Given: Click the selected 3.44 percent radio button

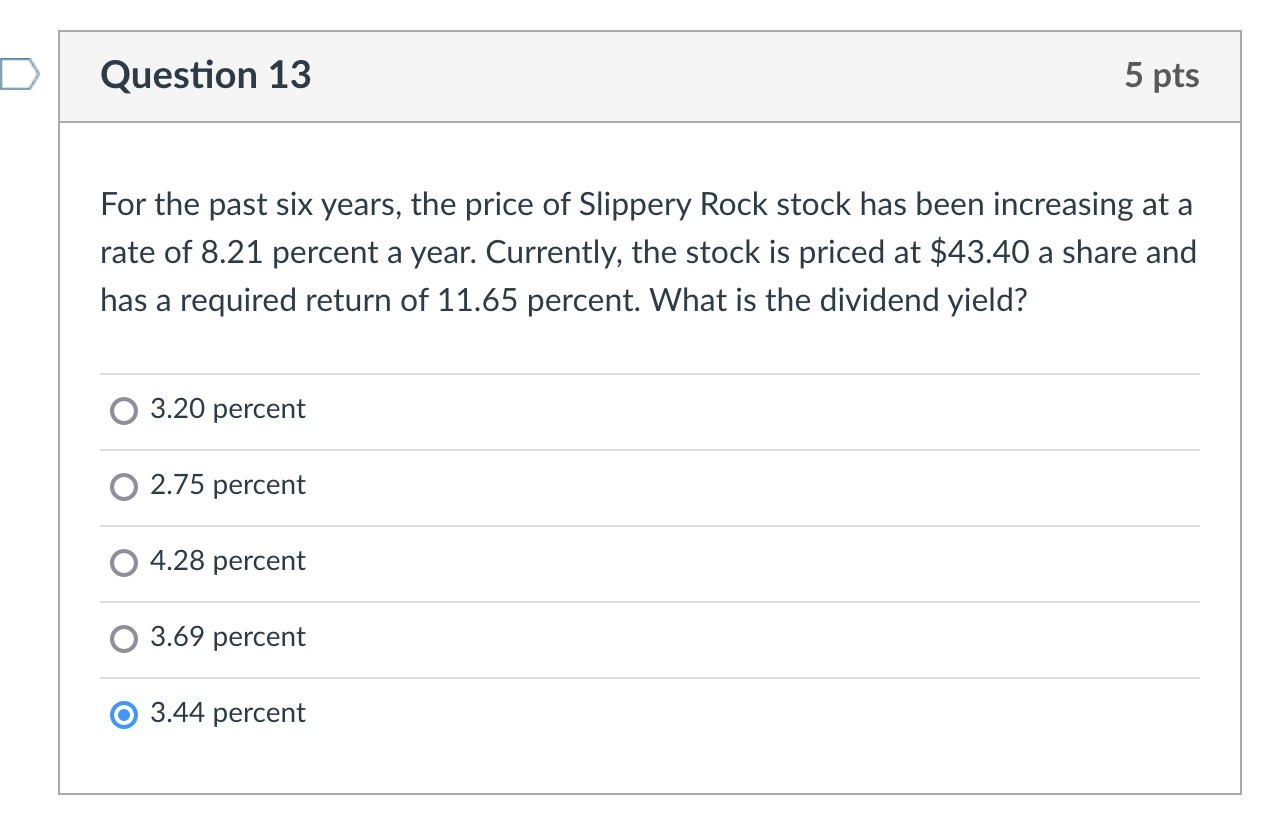Looking at the screenshot, I should [122, 714].
